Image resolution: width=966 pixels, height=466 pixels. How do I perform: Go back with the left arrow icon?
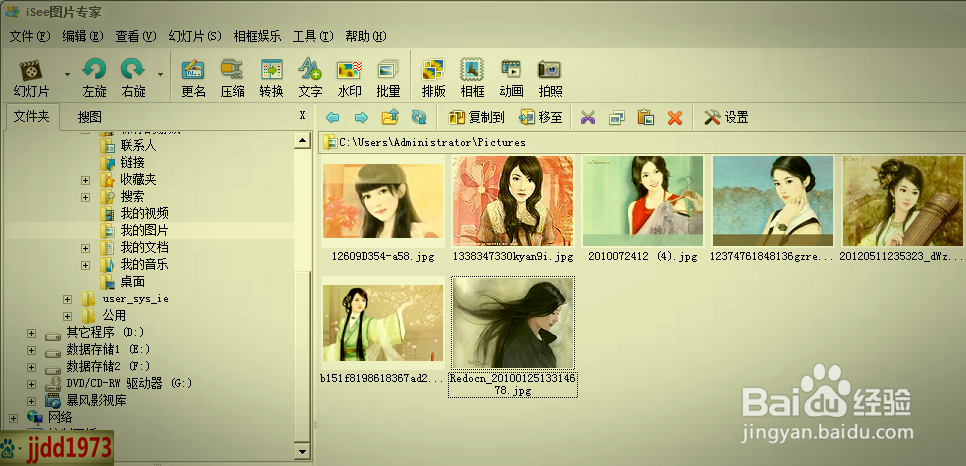[x=333, y=117]
